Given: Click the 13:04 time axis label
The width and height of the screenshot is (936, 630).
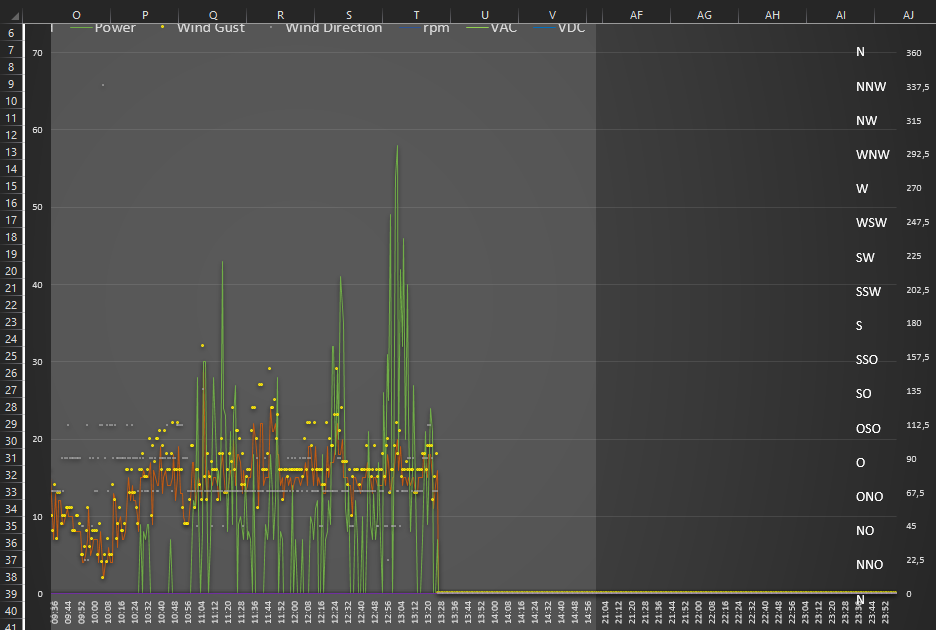Looking at the screenshot, I should [402, 613].
